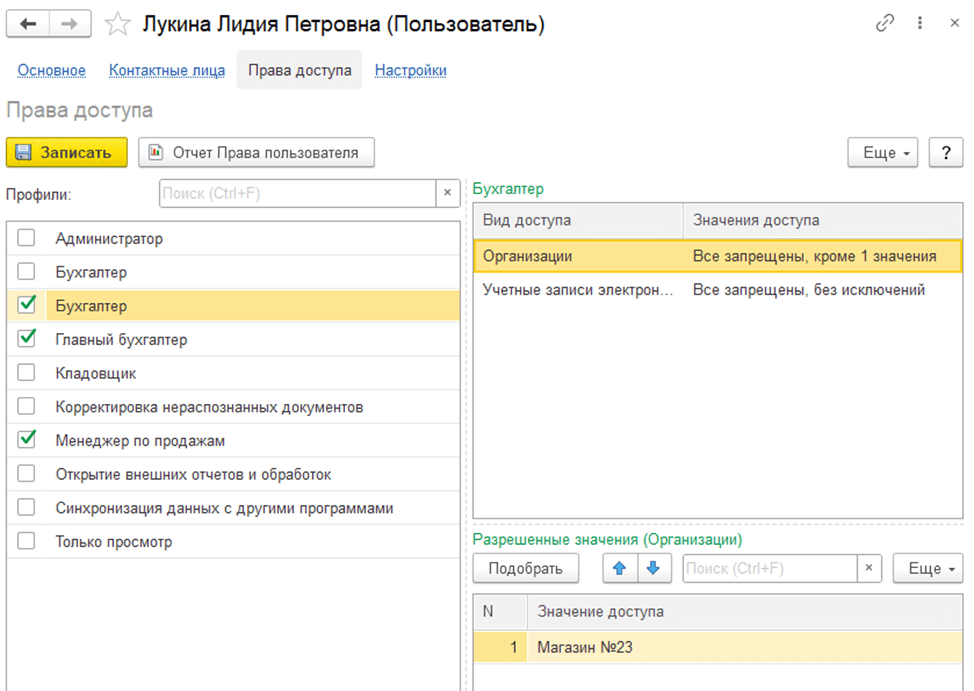The width and height of the screenshot is (974, 691).
Task: Copy link using chain icon
Action: (884, 24)
